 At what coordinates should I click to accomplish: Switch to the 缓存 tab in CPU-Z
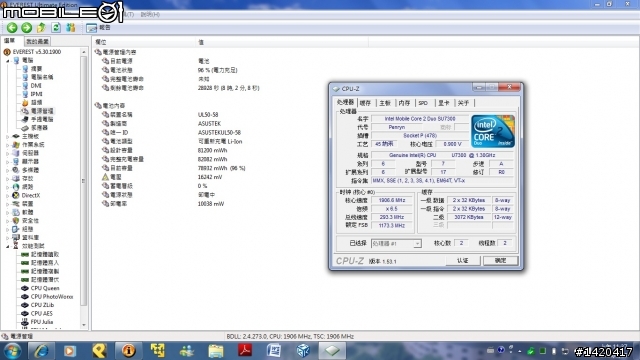pos(365,103)
